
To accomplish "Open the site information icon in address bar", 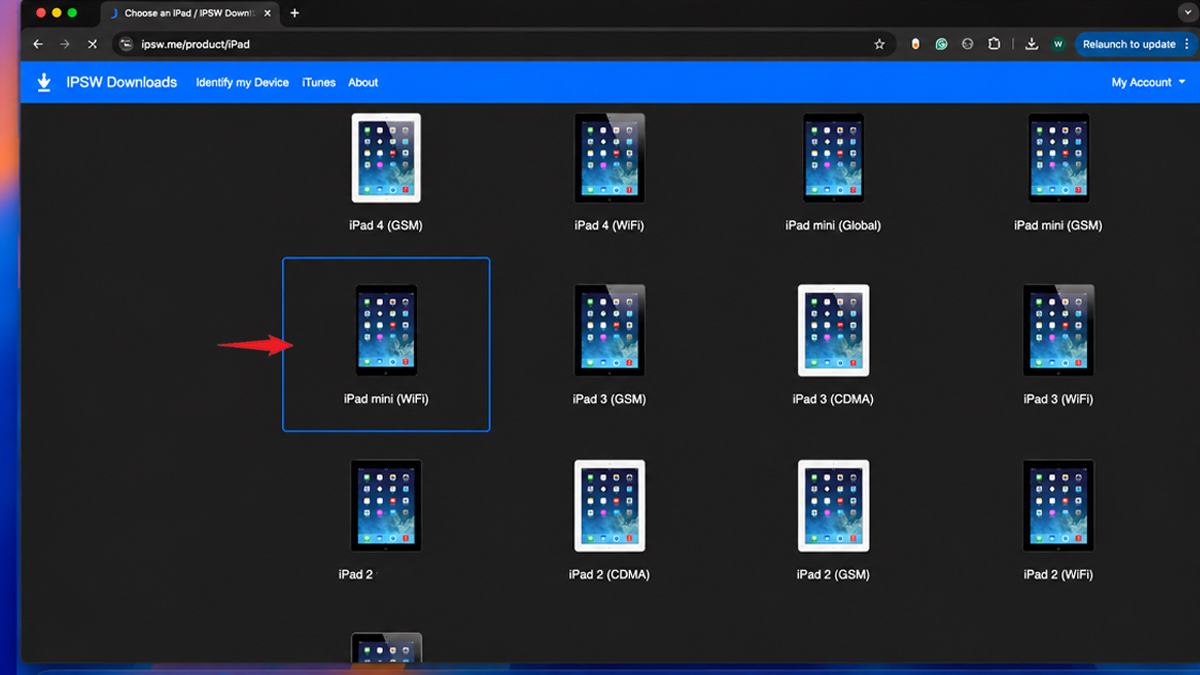I will click(125, 44).
